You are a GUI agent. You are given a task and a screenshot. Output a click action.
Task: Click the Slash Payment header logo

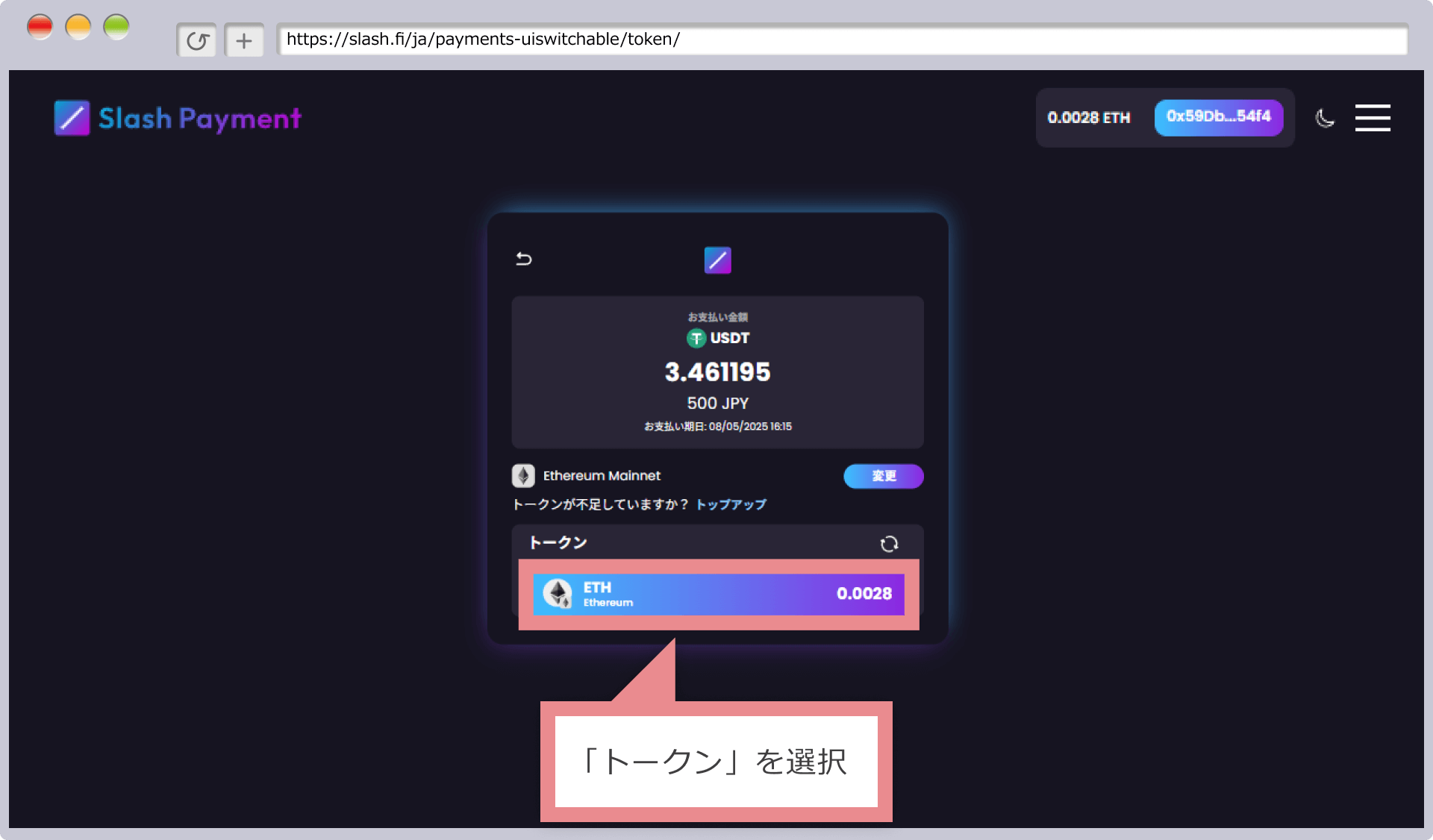click(178, 118)
